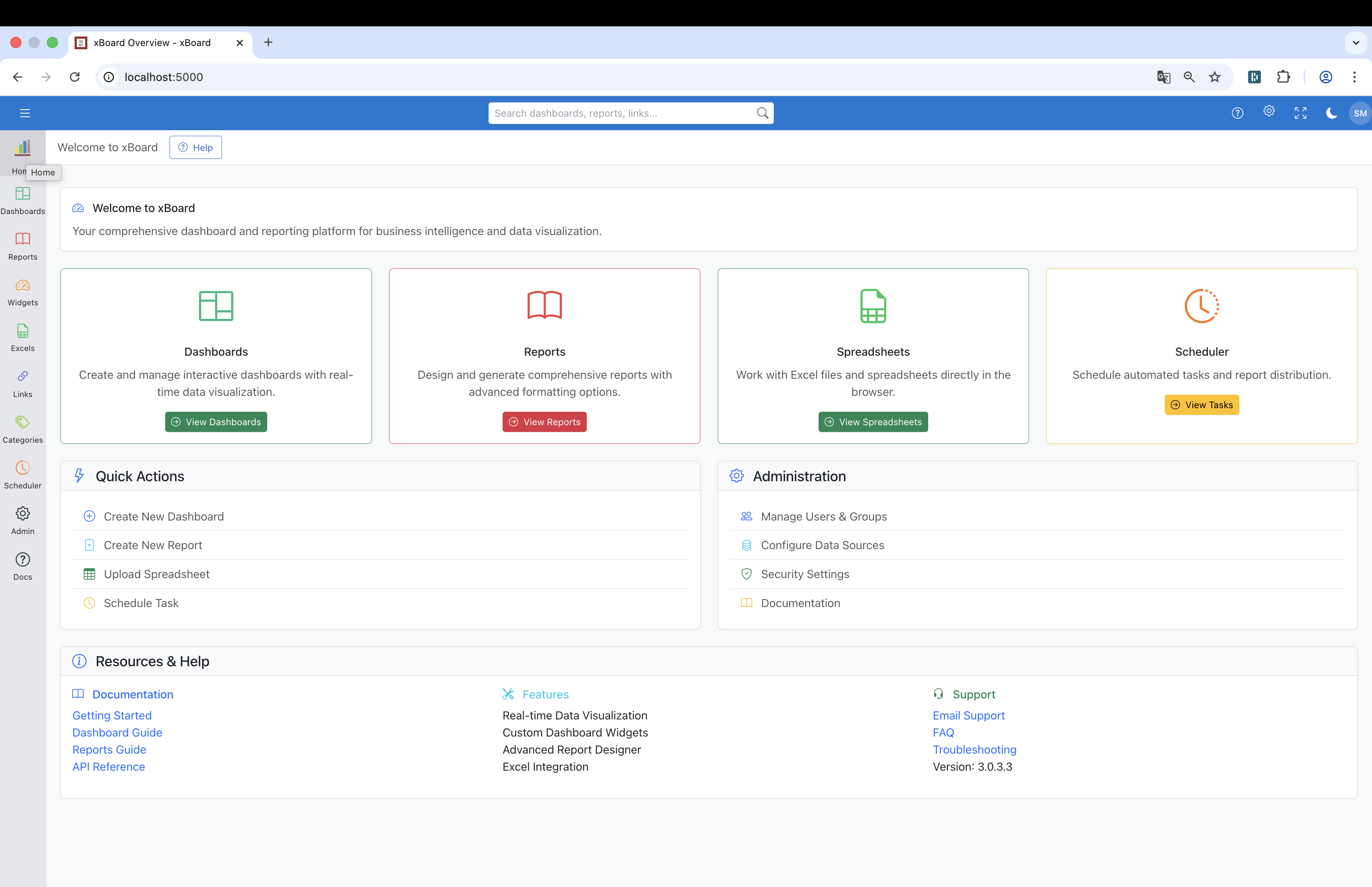Open the SM user avatar menu
This screenshot has width=1372, height=887.
(1360, 113)
